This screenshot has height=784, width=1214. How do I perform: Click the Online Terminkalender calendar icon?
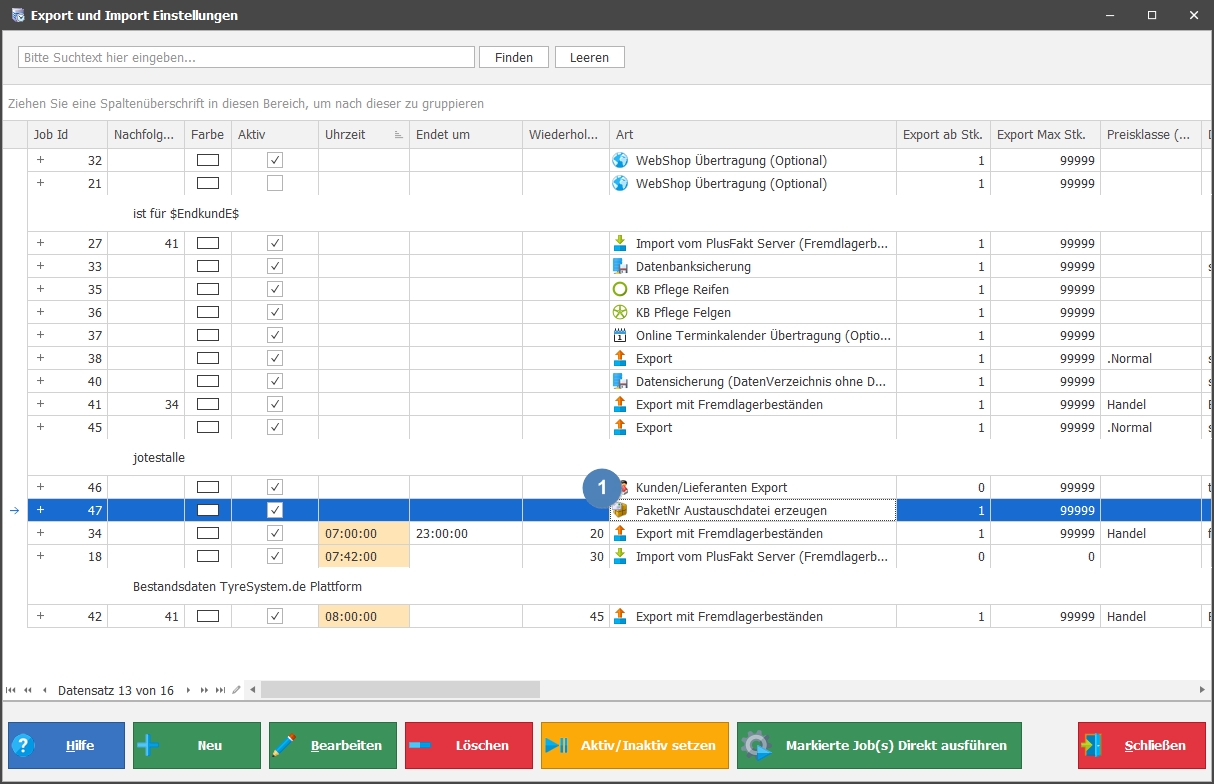click(x=620, y=335)
